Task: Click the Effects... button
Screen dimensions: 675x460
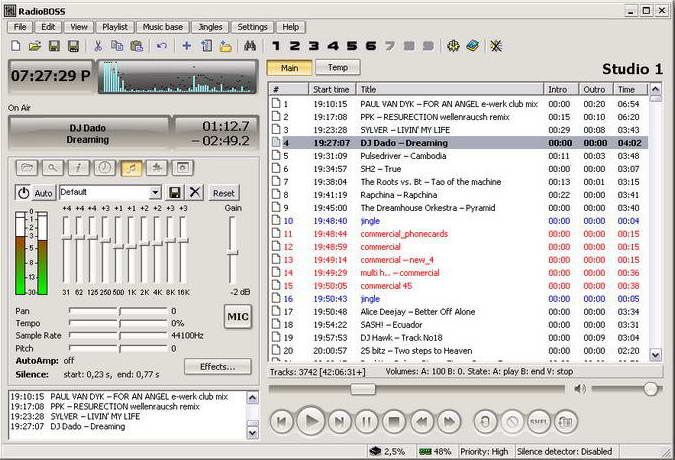Action: click(217, 366)
